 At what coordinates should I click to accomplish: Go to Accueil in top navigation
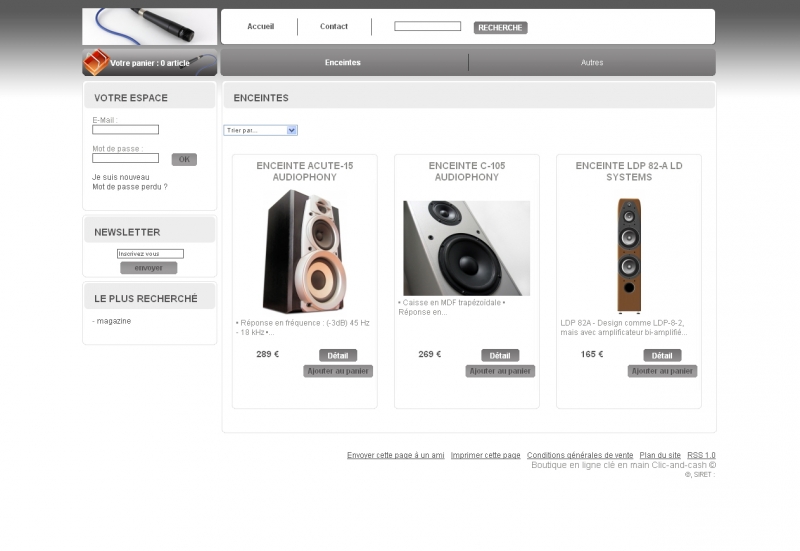click(x=260, y=27)
